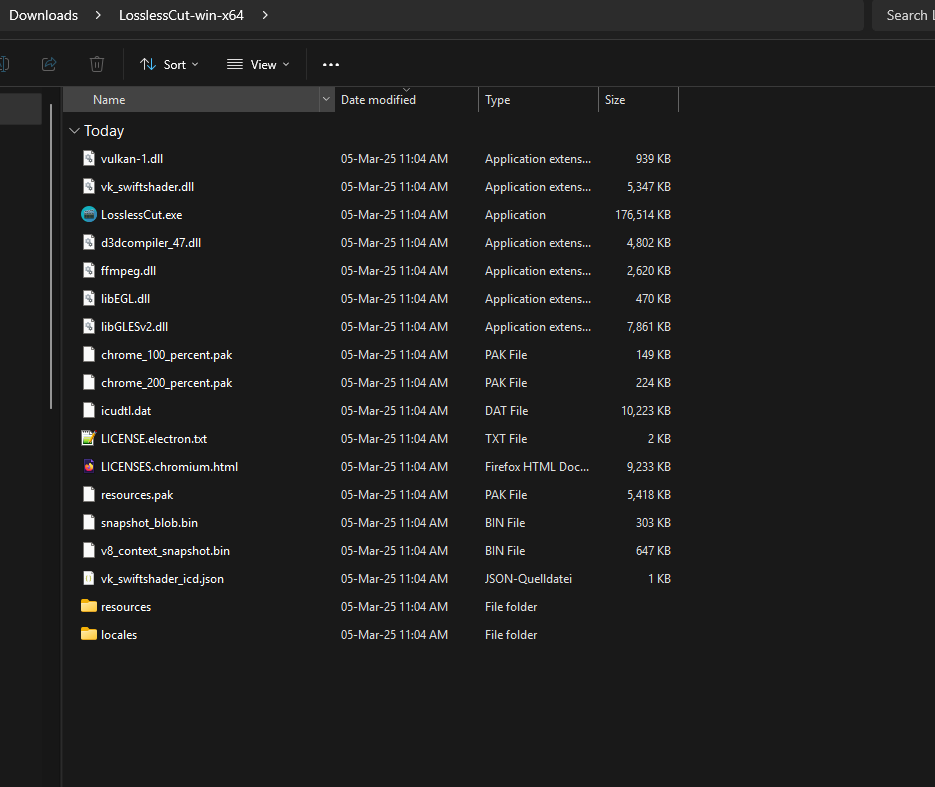The height and width of the screenshot is (787, 935).
Task: Select the LICENSE.electron.txt notepad icon
Action: tap(89, 438)
